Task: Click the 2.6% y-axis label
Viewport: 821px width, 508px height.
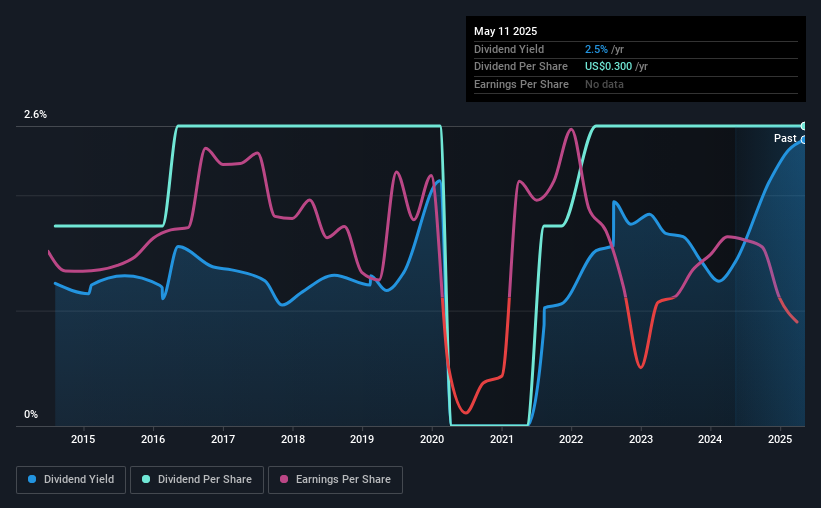Action: [35, 114]
